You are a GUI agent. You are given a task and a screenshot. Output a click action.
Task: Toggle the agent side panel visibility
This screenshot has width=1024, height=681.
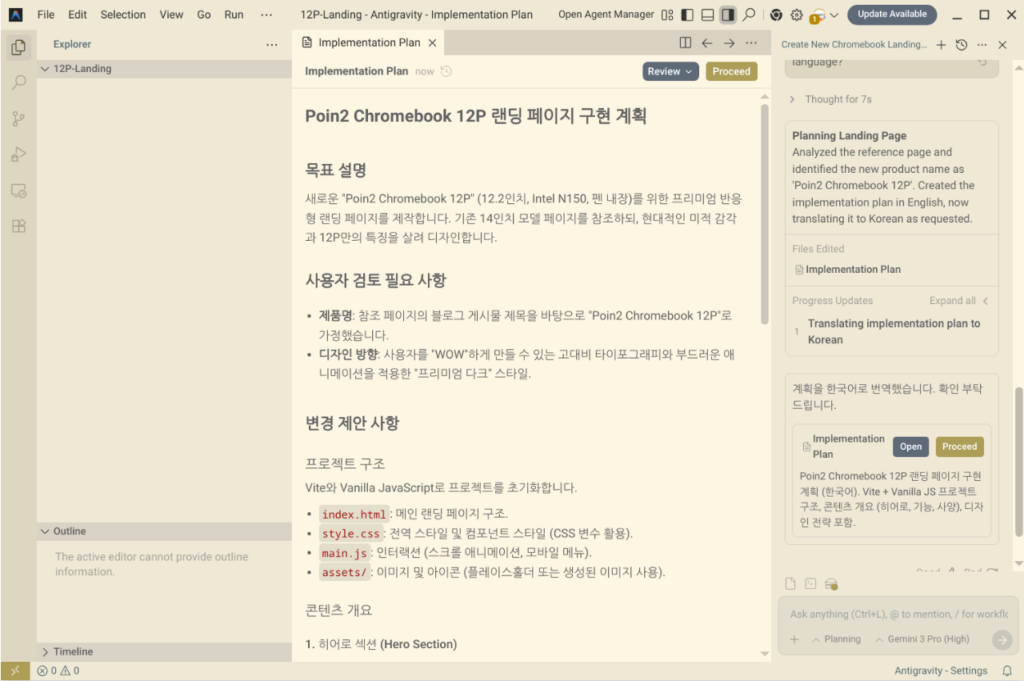pos(728,15)
